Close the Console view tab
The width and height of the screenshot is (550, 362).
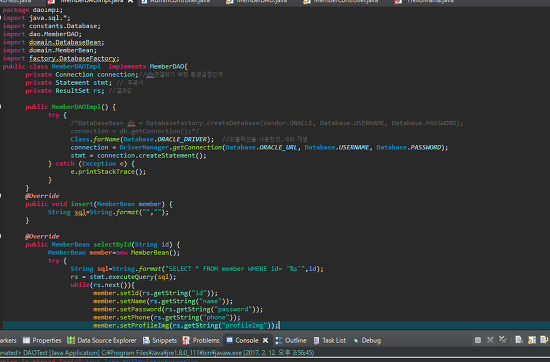tap(266, 340)
